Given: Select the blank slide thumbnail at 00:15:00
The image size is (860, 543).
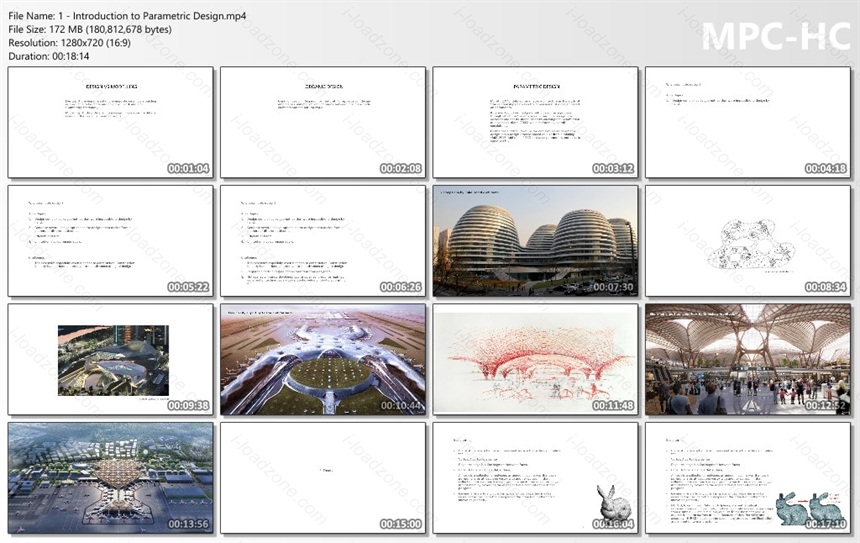Looking at the screenshot, I should coord(322,478).
